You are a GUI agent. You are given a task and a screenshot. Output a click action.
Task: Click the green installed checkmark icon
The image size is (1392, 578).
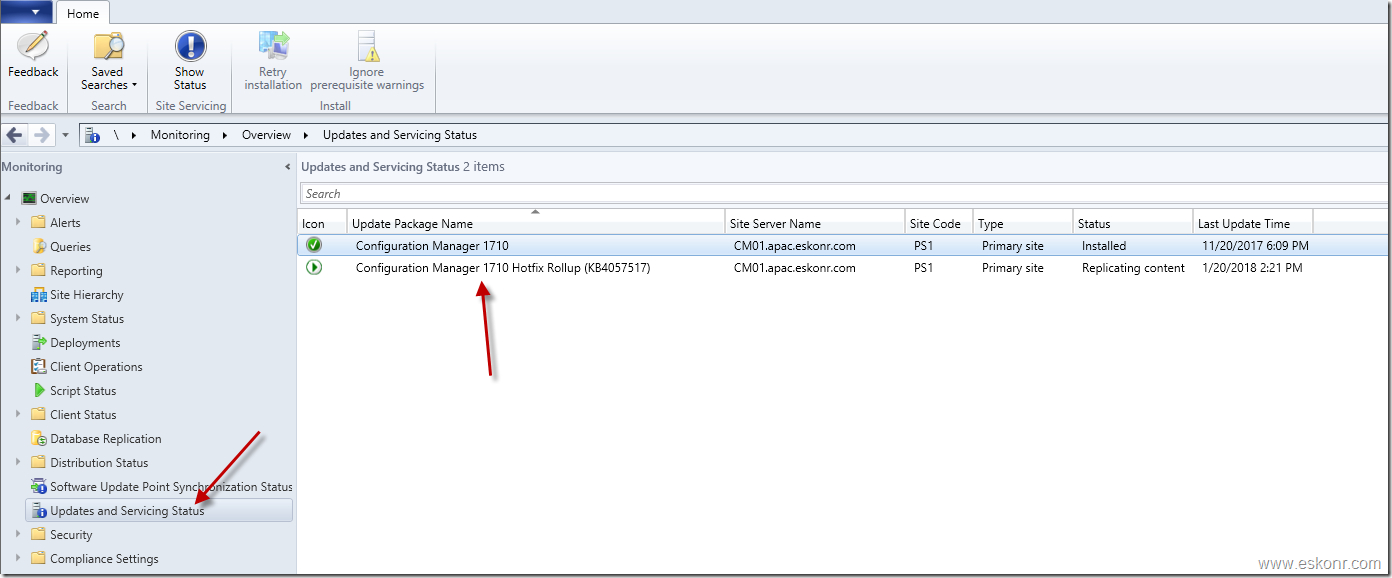click(314, 245)
